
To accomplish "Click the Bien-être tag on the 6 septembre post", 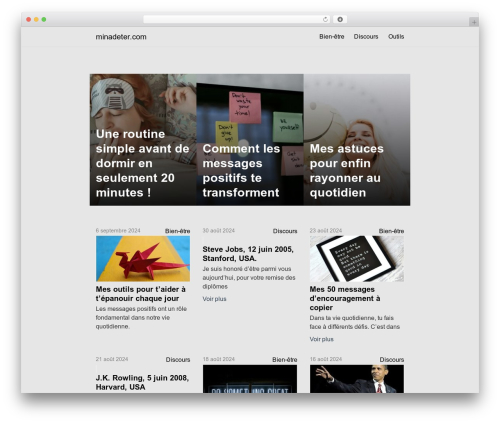I will [177, 231].
